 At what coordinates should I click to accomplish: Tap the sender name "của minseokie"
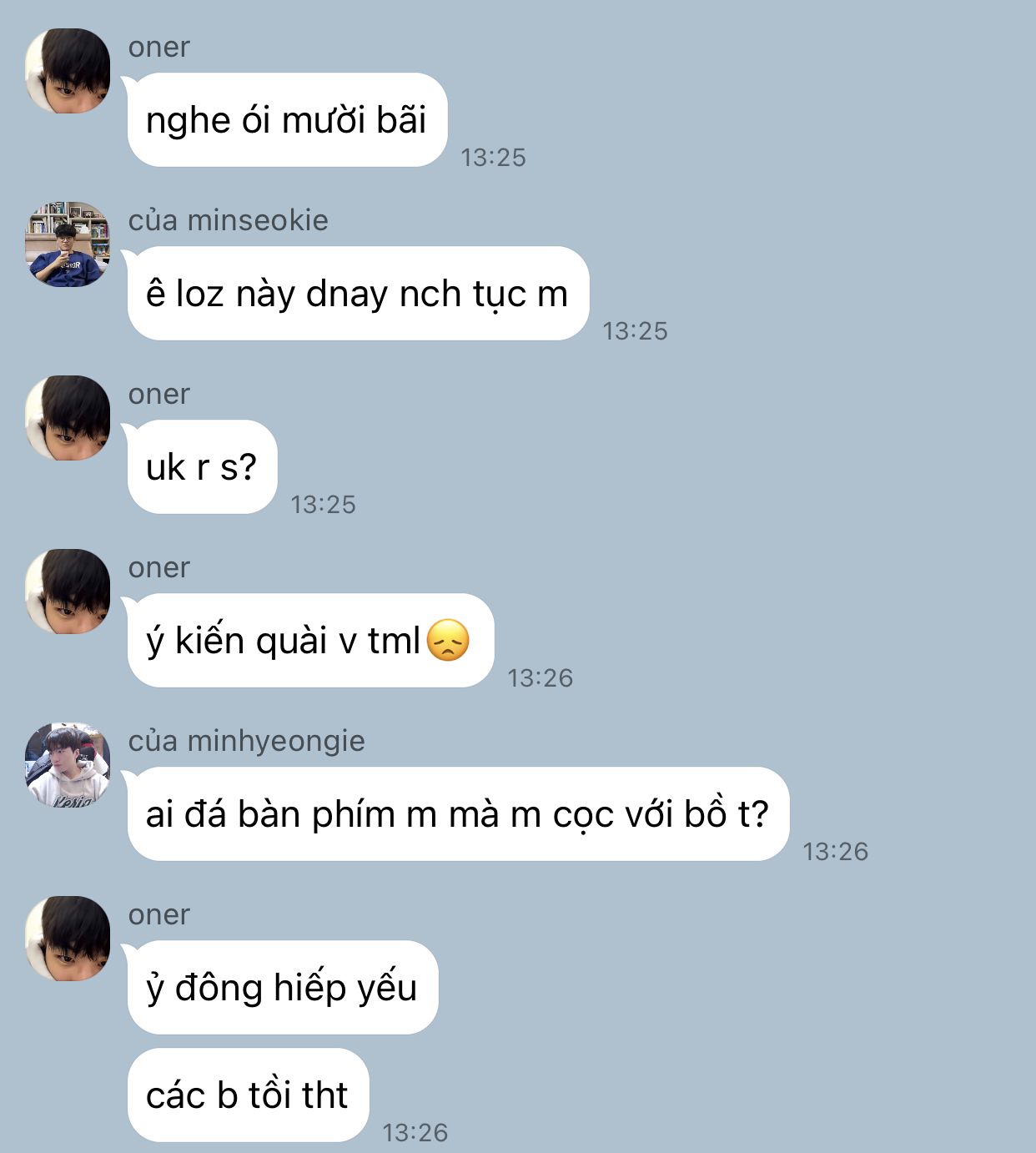tap(229, 221)
